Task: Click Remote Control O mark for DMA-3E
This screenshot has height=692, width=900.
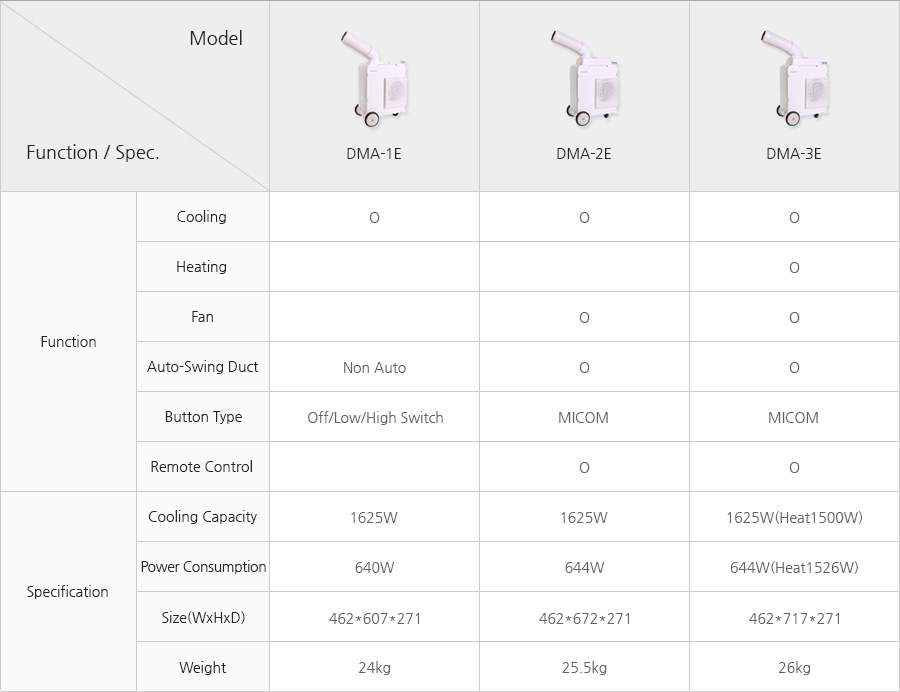Action: pos(794,468)
